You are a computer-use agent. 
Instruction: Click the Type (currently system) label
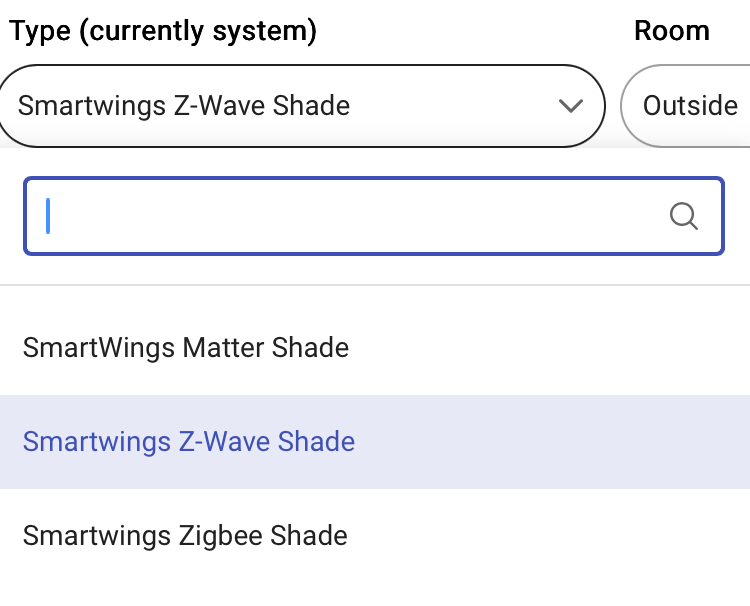coord(163,32)
